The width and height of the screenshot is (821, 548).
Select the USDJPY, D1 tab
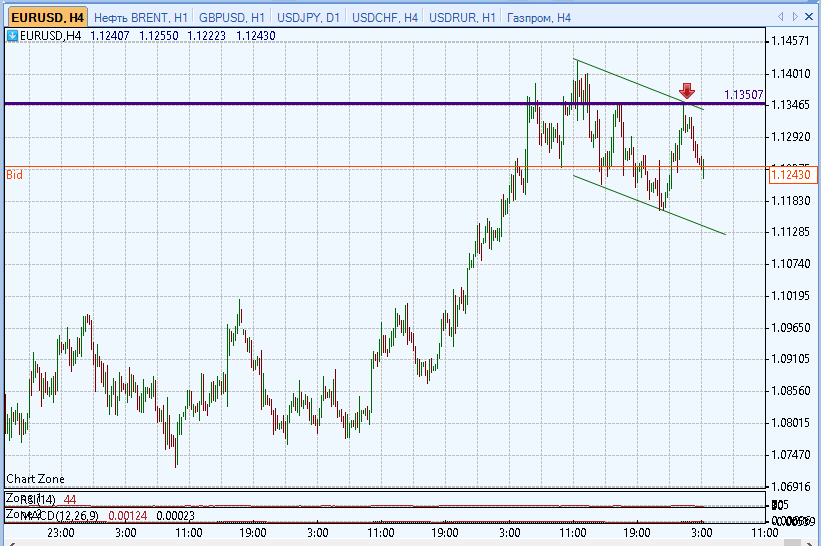[x=308, y=18]
